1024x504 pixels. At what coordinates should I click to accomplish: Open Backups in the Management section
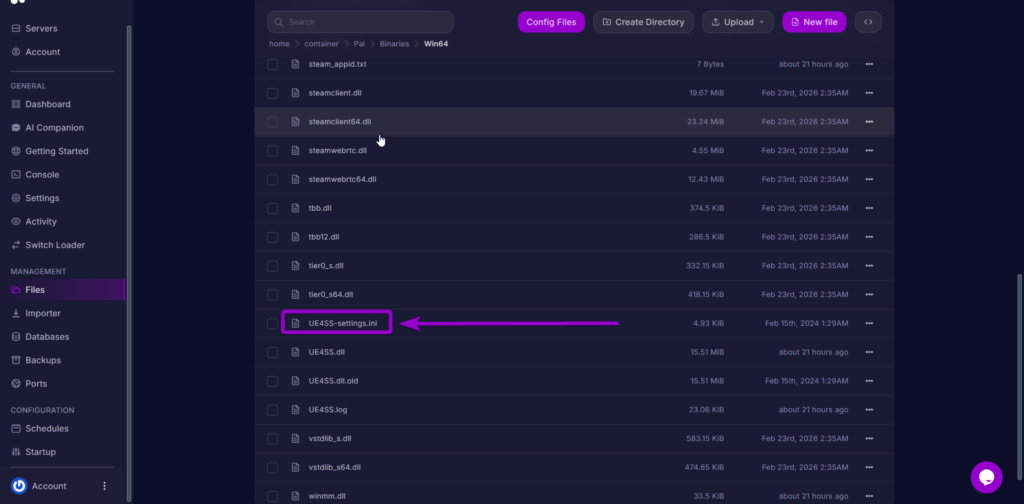[42, 360]
